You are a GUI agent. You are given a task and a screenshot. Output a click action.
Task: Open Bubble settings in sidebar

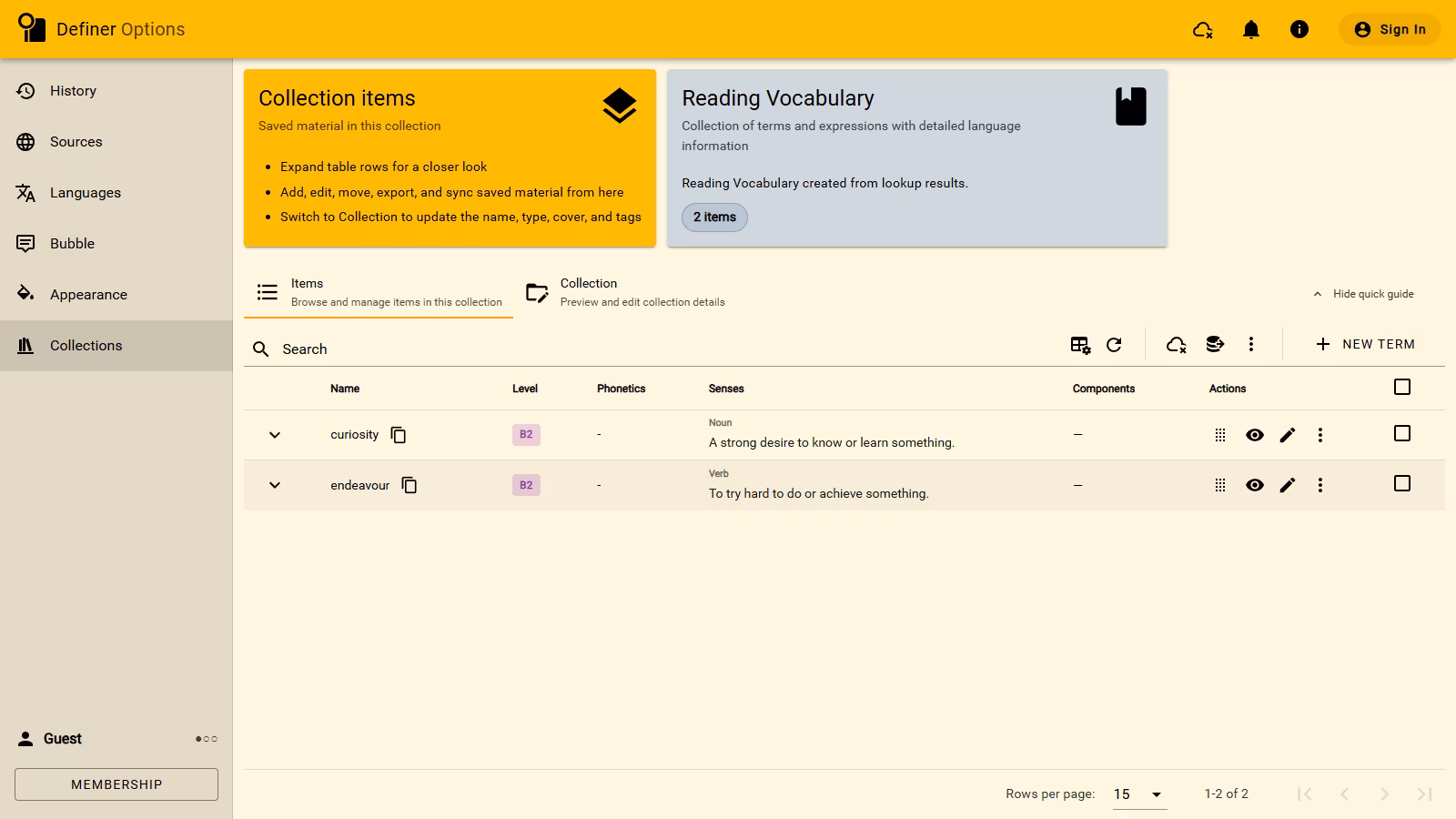tap(116, 244)
